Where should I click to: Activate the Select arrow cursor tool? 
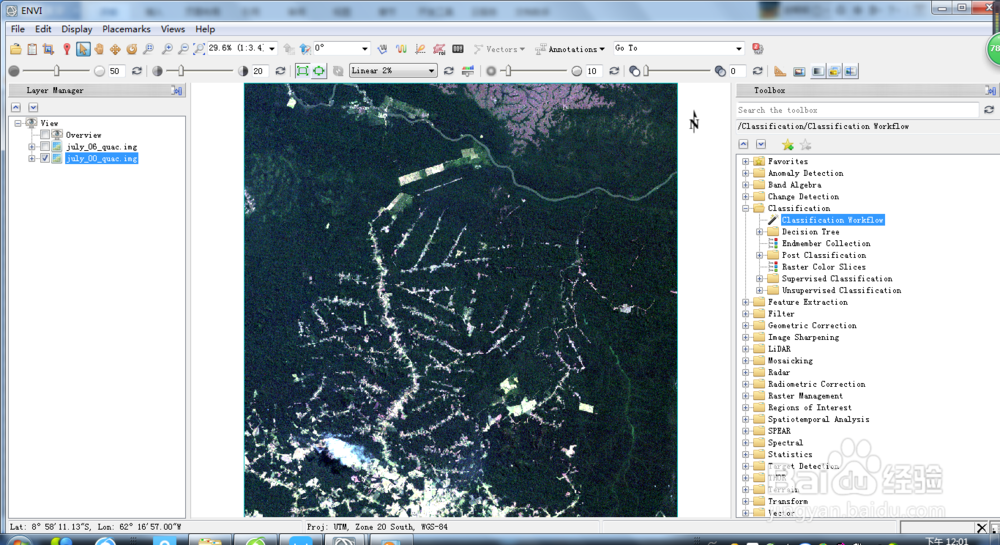(83, 49)
